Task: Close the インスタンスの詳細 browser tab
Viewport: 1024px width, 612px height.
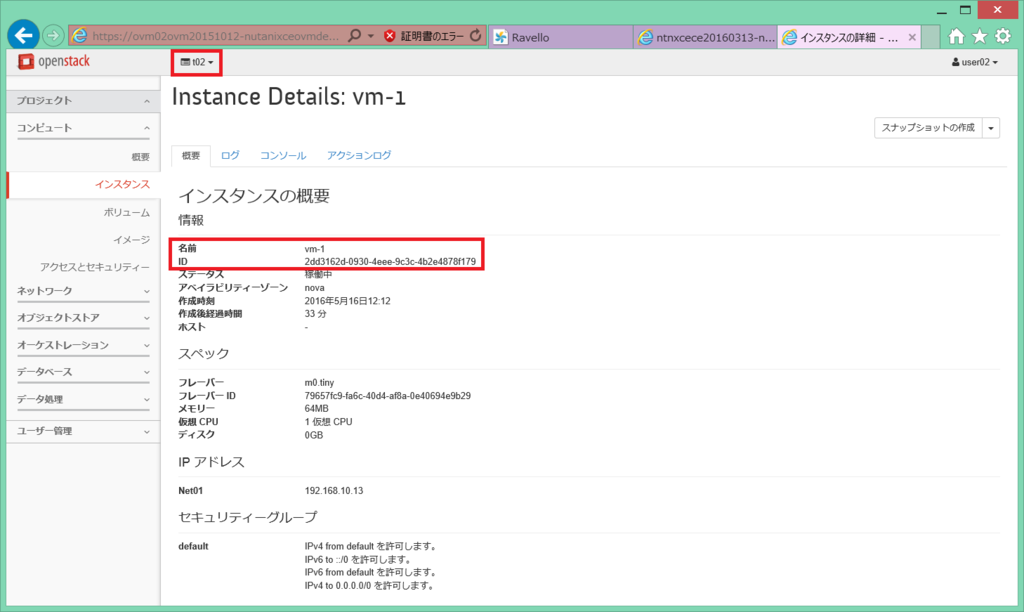Action: pyautogui.click(x=912, y=37)
